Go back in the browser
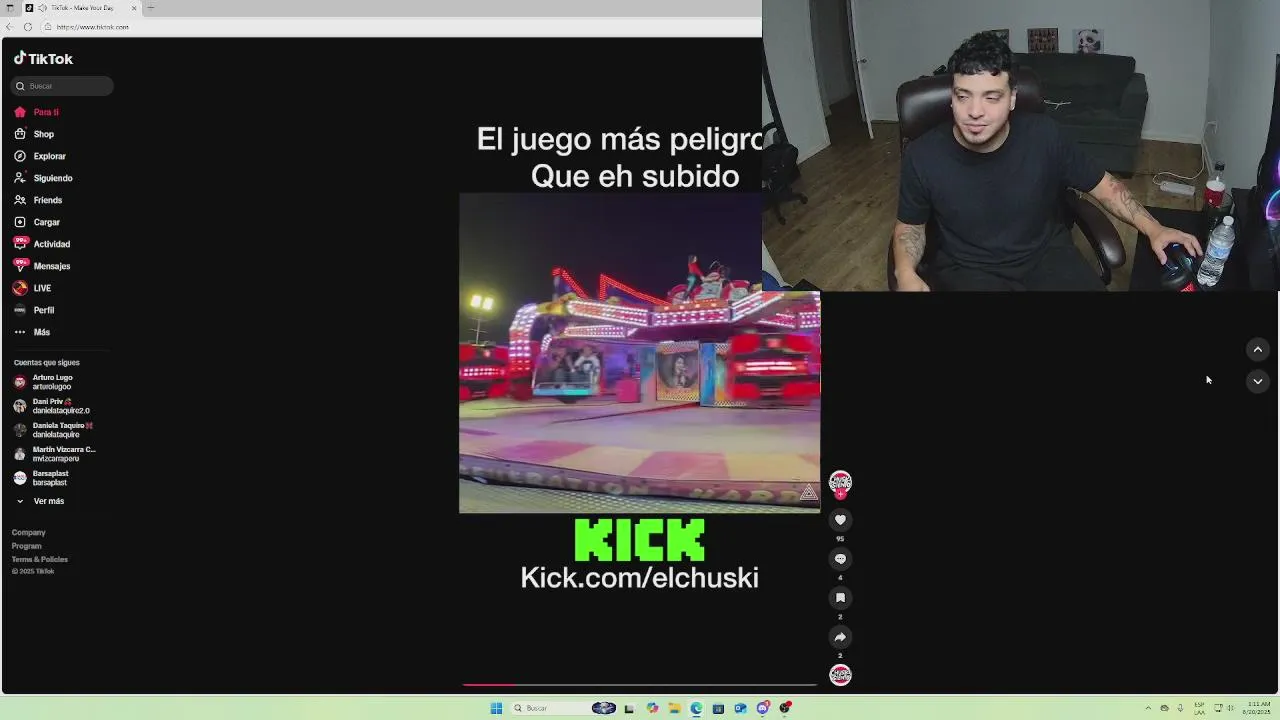This screenshot has height=720, width=1280. click(10, 27)
